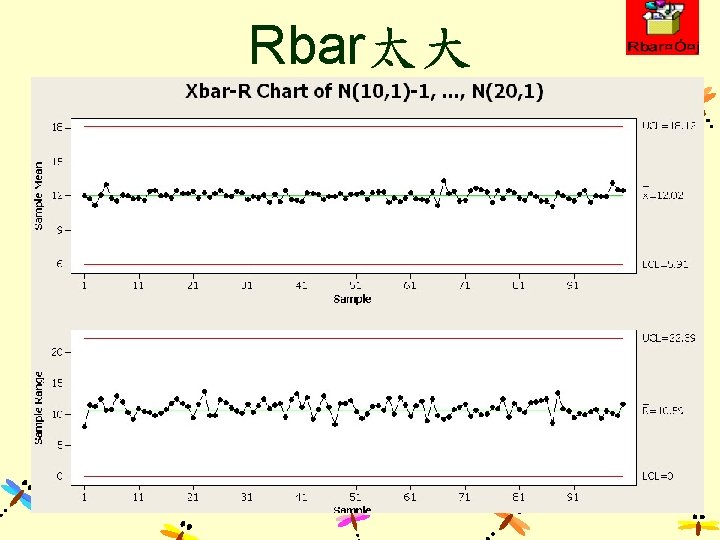Click Sample x-axis label under Range chart
The width and height of the screenshot is (720, 540).
click(352, 509)
